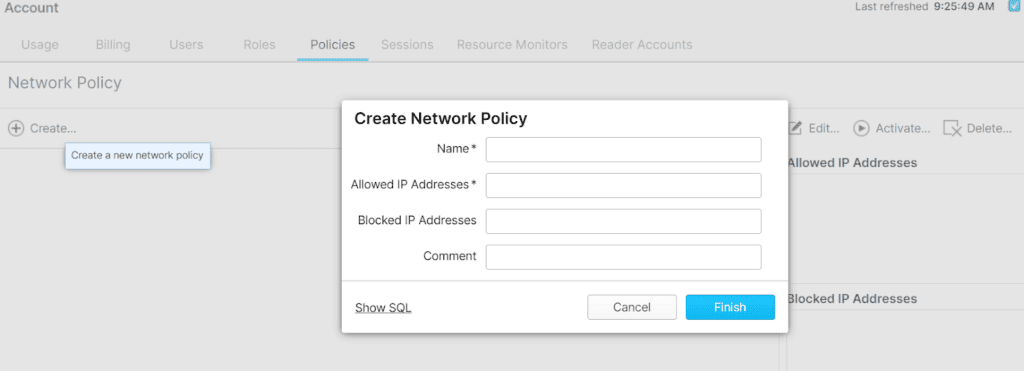This screenshot has height=371, width=1024.
Task: Open the Usage tab
Action: tap(40, 45)
